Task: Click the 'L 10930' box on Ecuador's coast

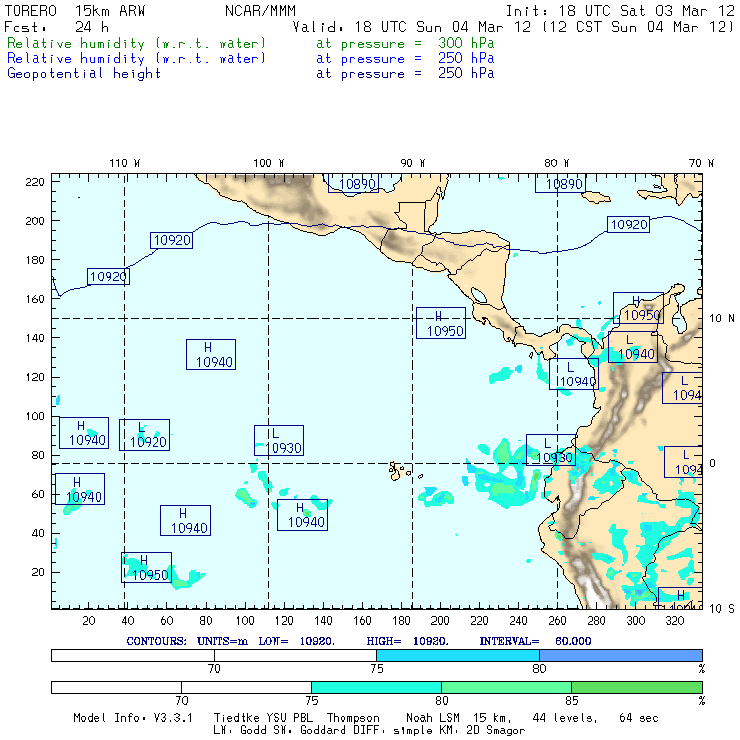Action: pos(551,450)
